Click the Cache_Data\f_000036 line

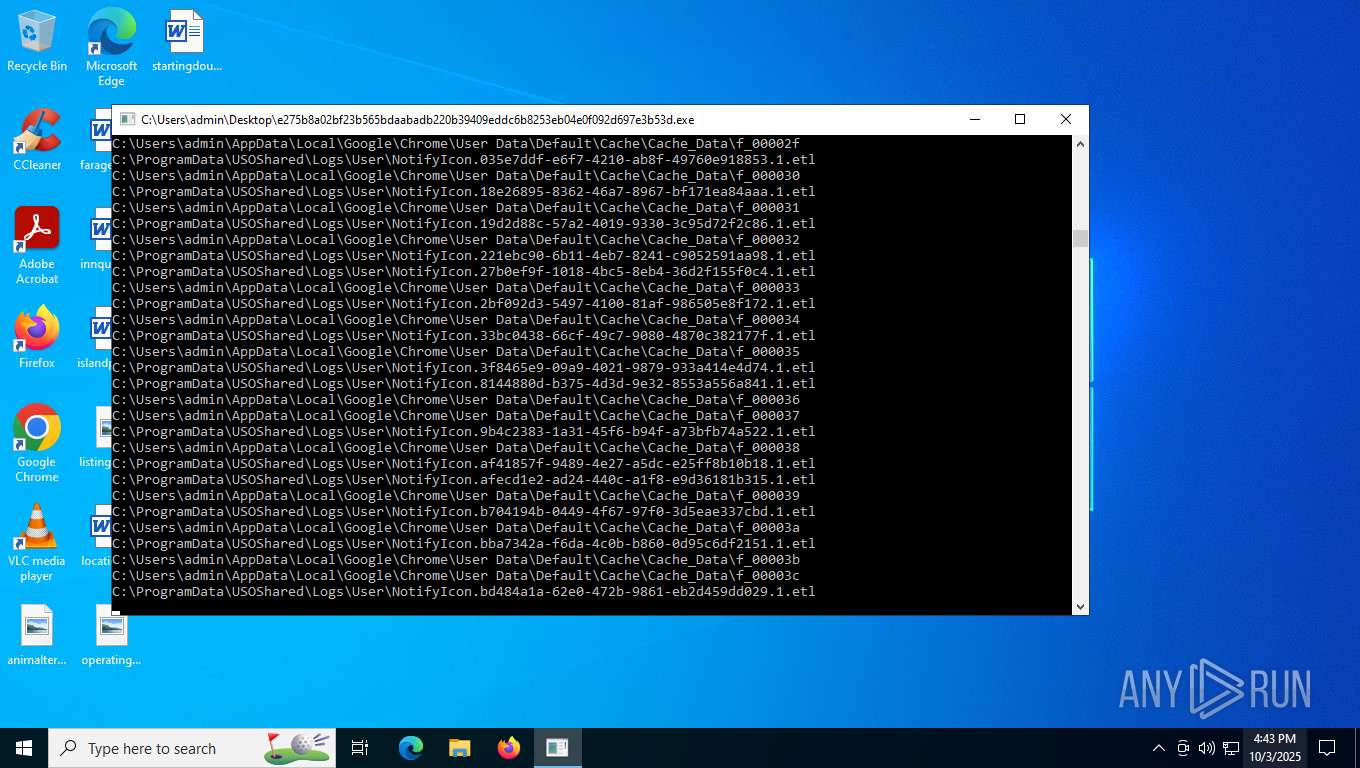coord(456,400)
